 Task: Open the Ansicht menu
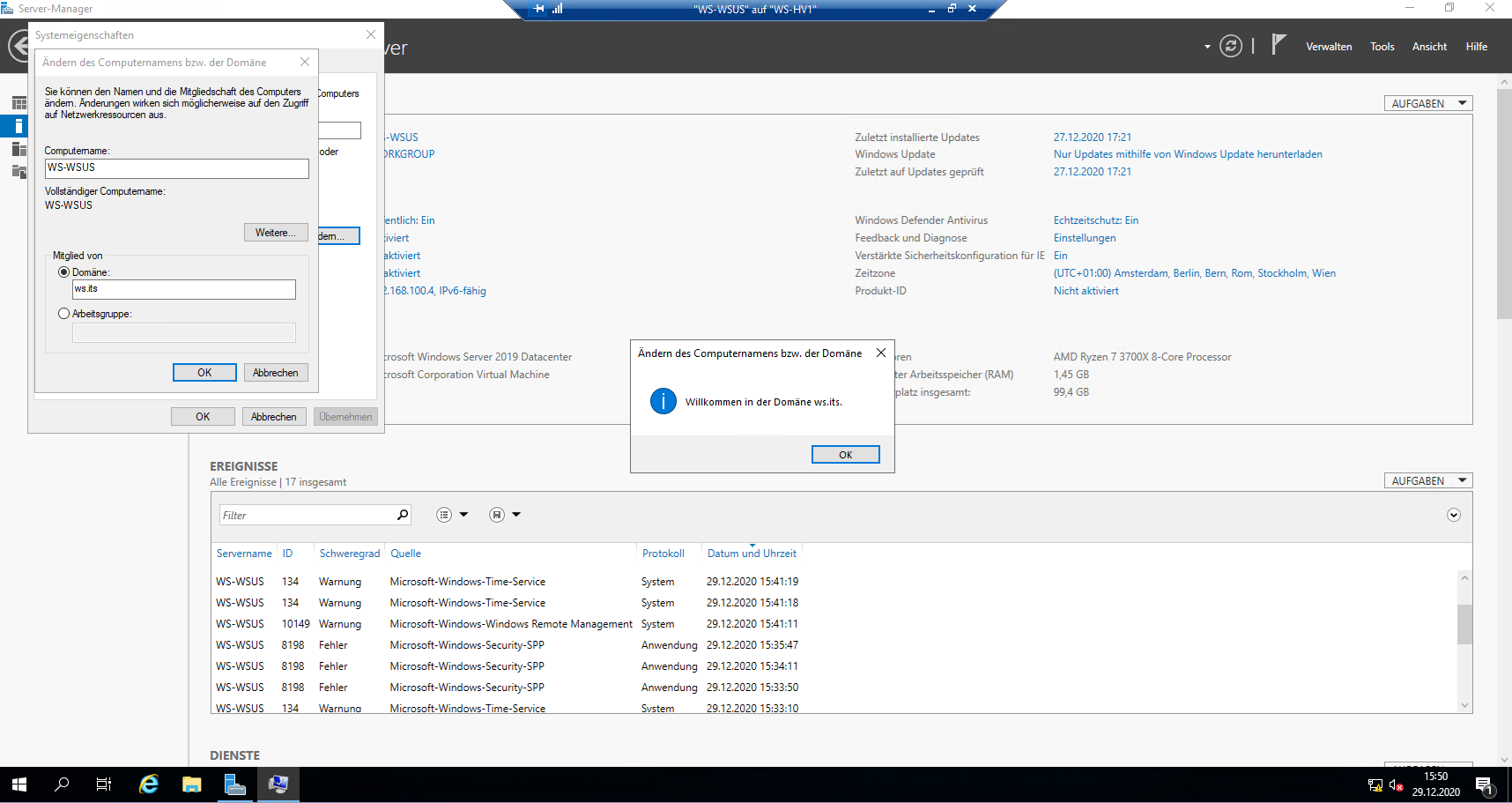(x=1429, y=47)
